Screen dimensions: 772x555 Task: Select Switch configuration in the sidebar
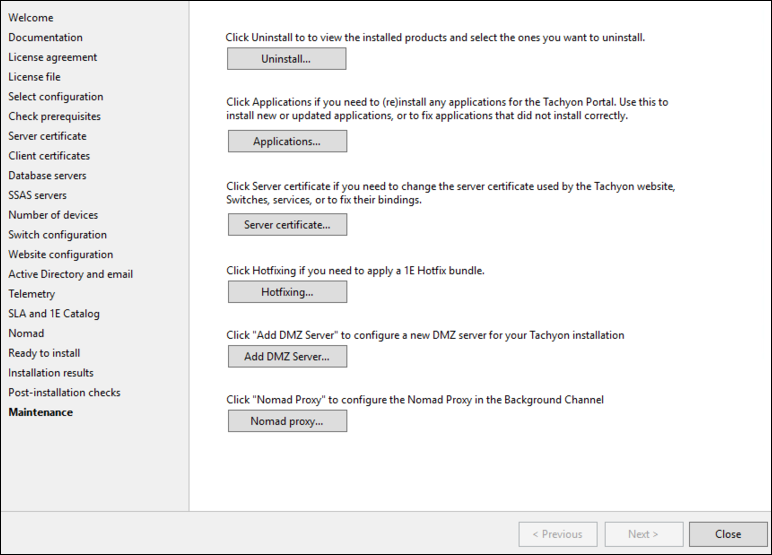pos(57,235)
